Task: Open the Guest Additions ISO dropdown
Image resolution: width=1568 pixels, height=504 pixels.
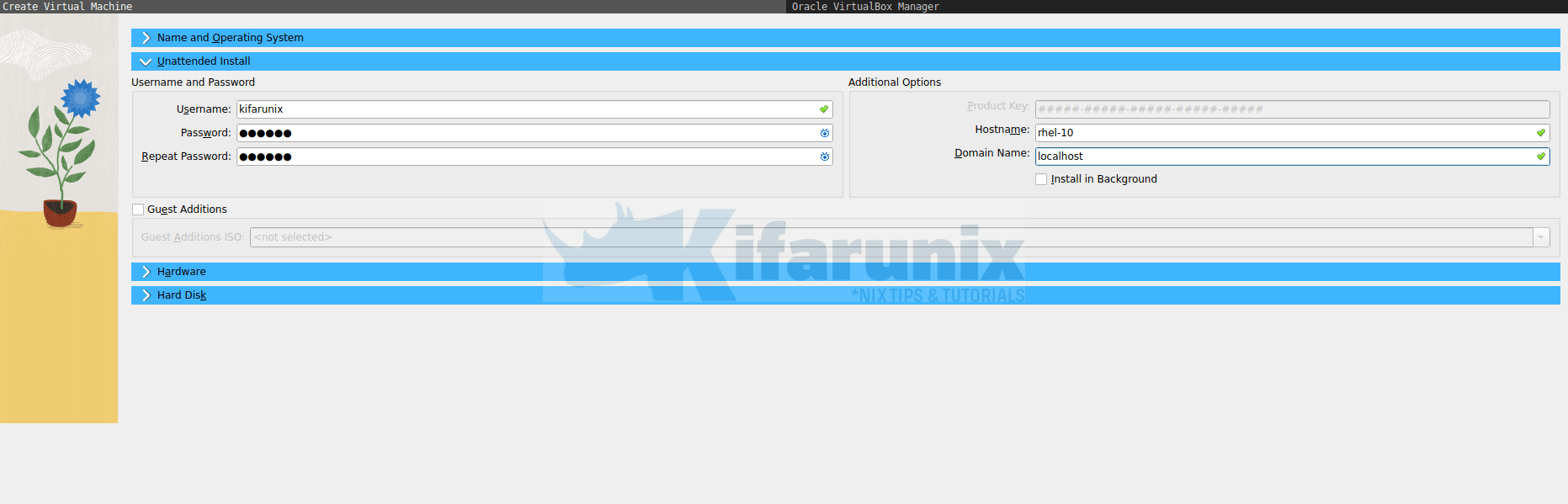Action: pyautogui.click(x=1541, y=237)
